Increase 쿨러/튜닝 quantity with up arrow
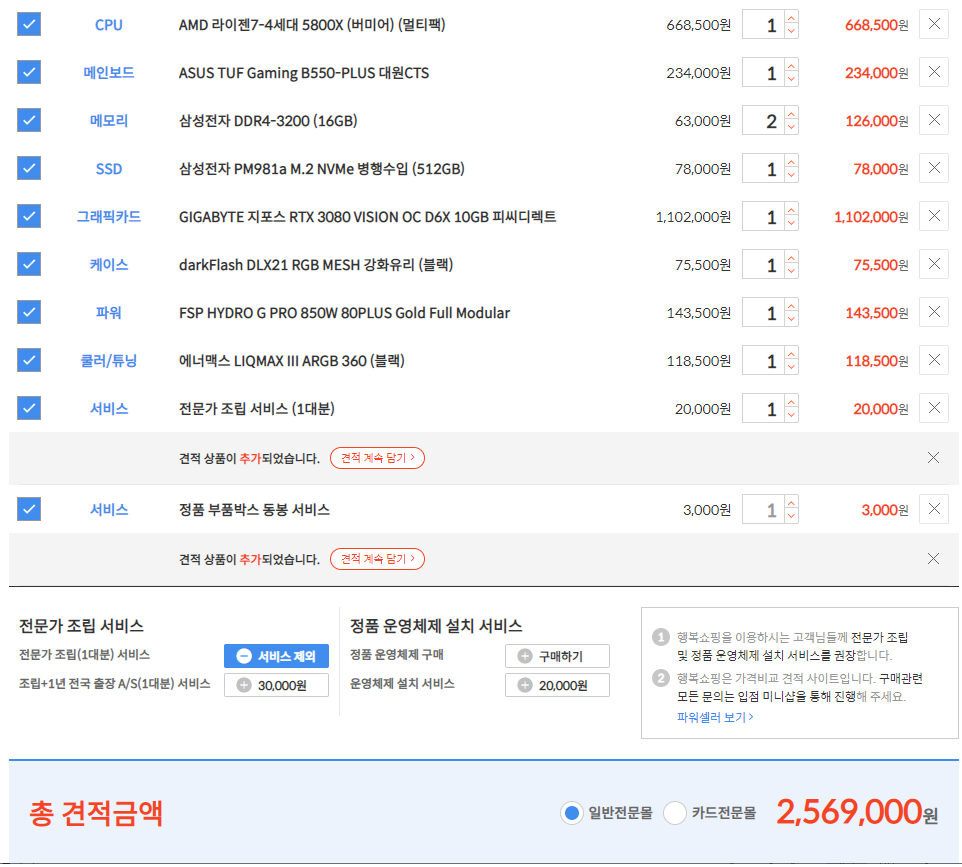Screen dimensions: 962x867 [x=791, y=353]
